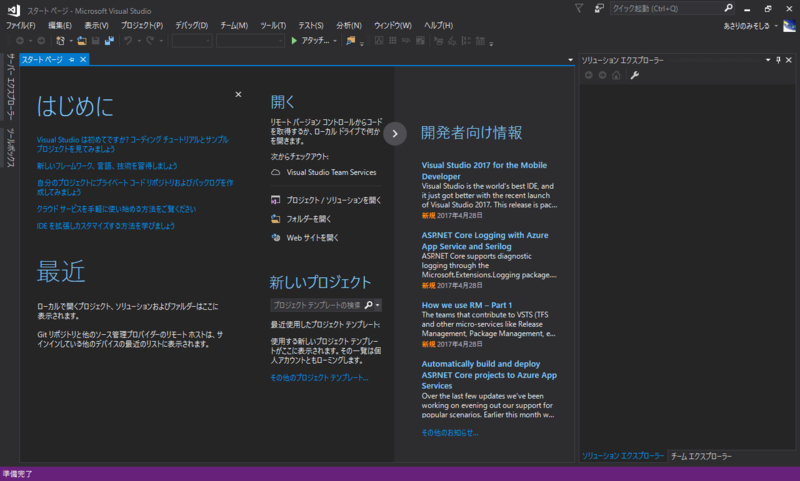Open the プロジェクト(P) menu

click(x=142, y=26)
